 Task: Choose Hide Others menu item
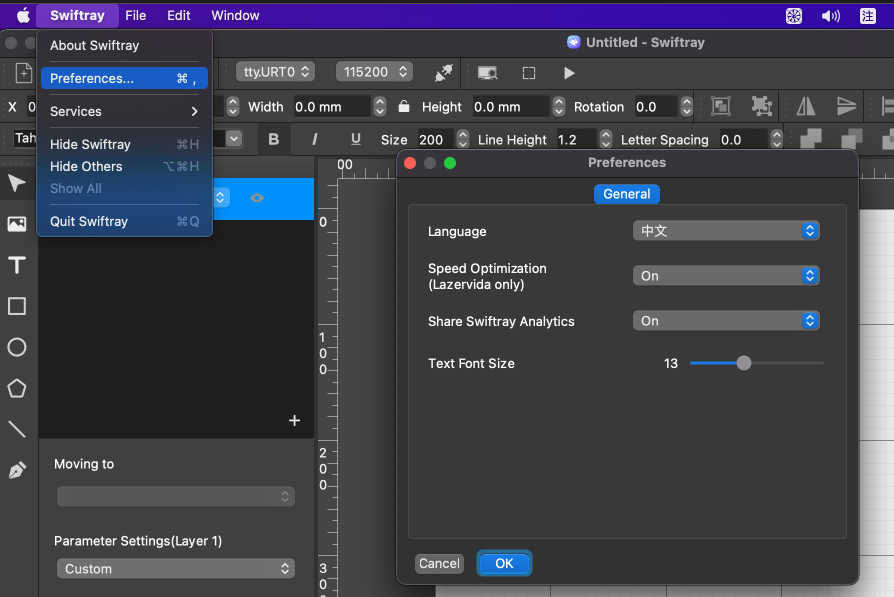pyautogui.click(x=124, y=166)
